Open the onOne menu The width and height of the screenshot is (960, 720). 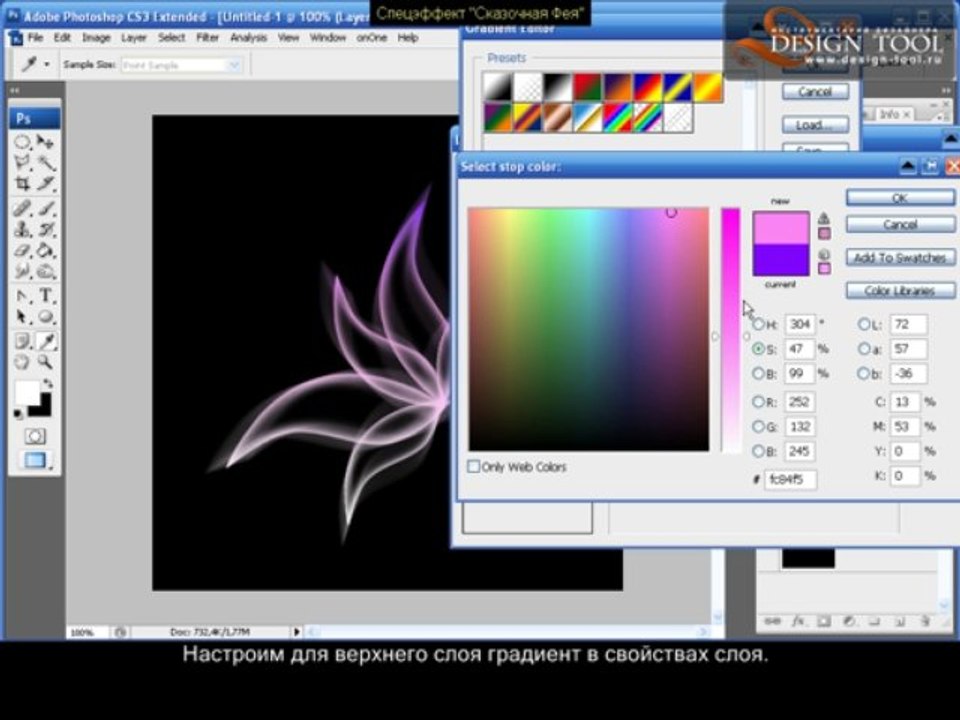372,38
